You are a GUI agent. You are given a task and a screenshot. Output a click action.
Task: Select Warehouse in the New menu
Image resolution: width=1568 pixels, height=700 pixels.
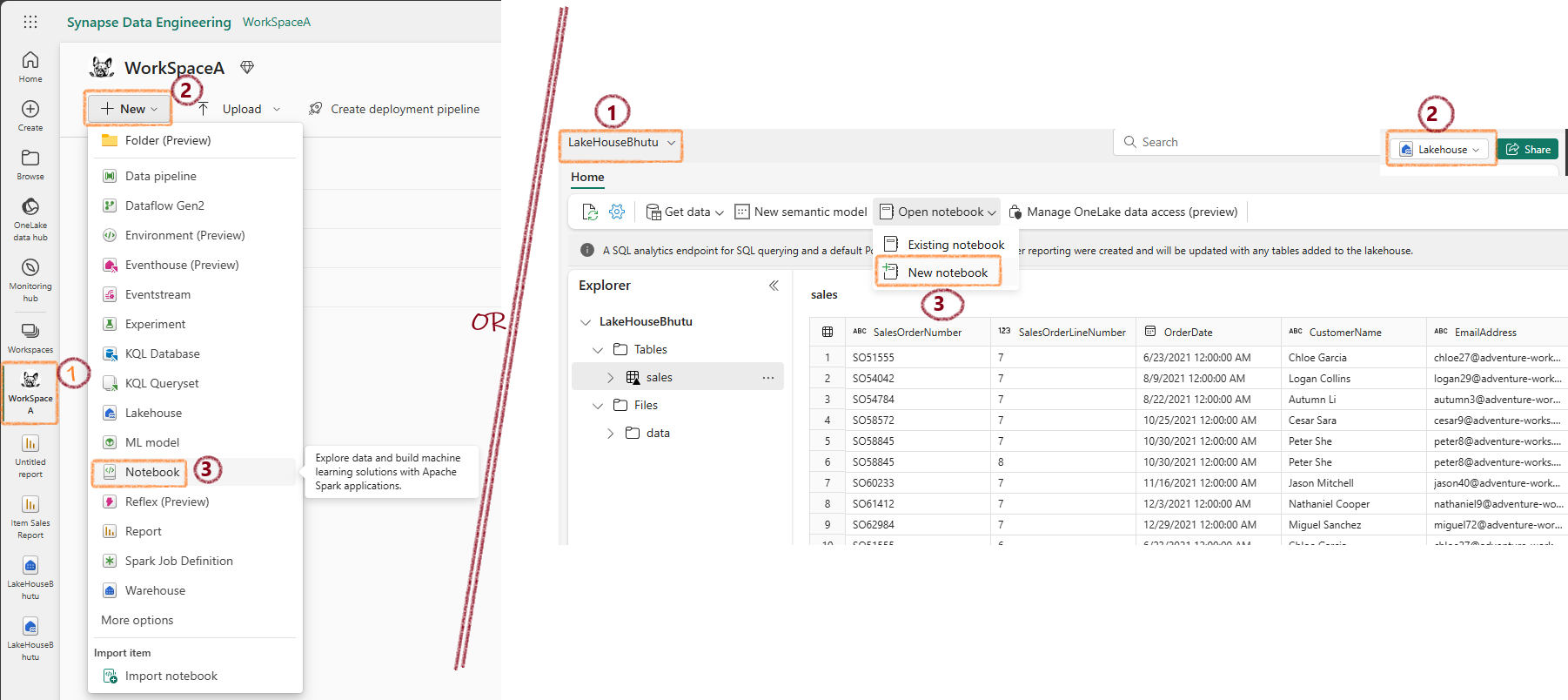click(x=195, y=590)
